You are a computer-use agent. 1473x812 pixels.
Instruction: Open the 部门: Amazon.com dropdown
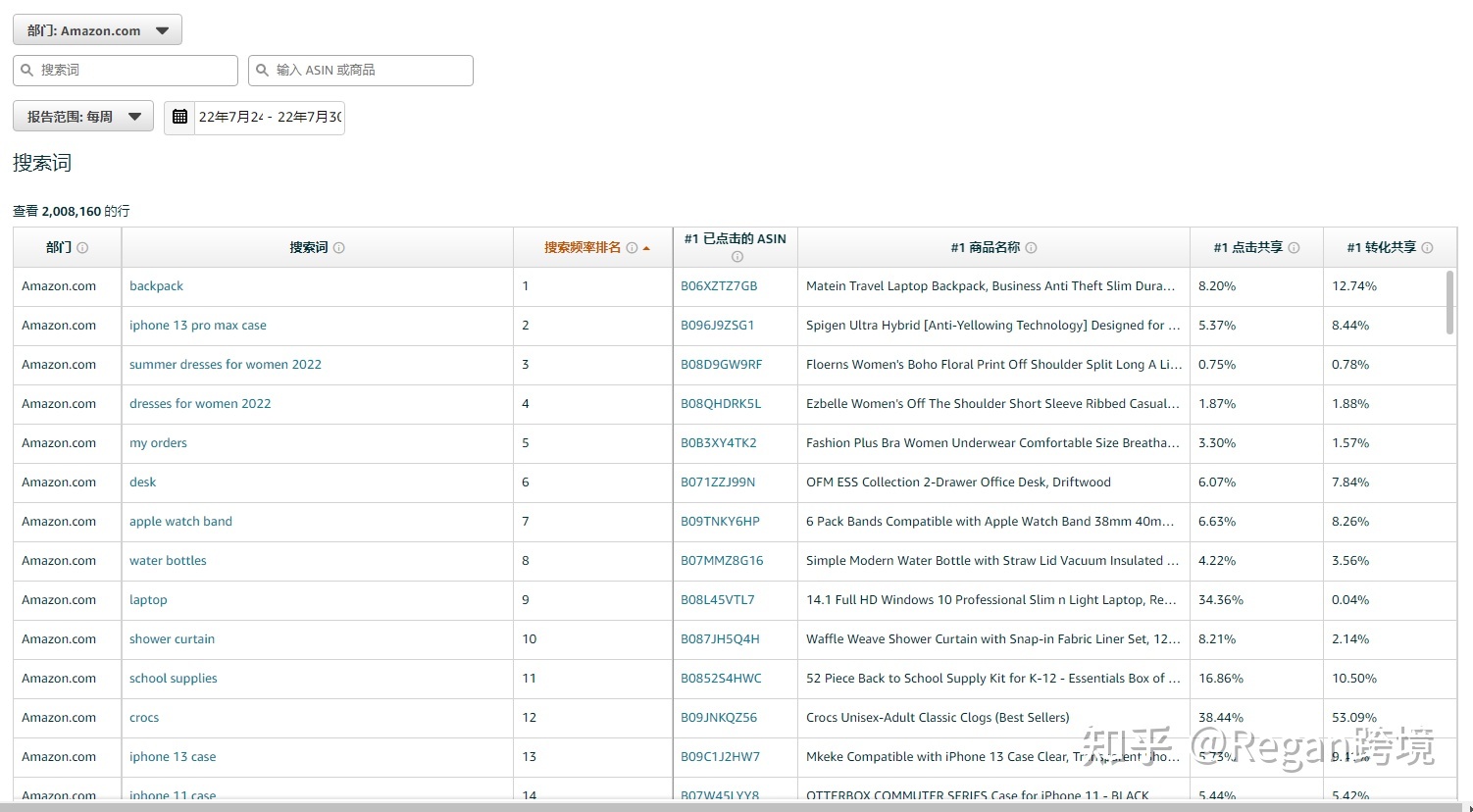[97, 30]
